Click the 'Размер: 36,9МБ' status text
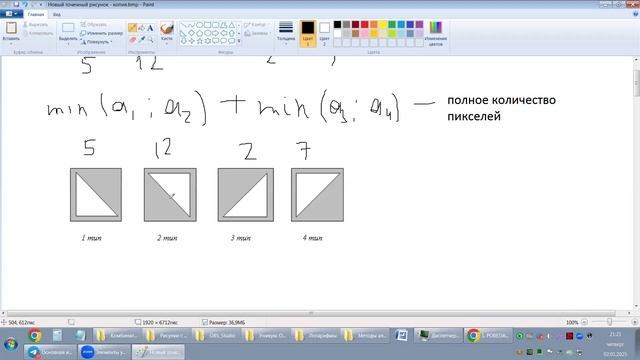This screenshot has height=360, width=640. click(227, 322)
